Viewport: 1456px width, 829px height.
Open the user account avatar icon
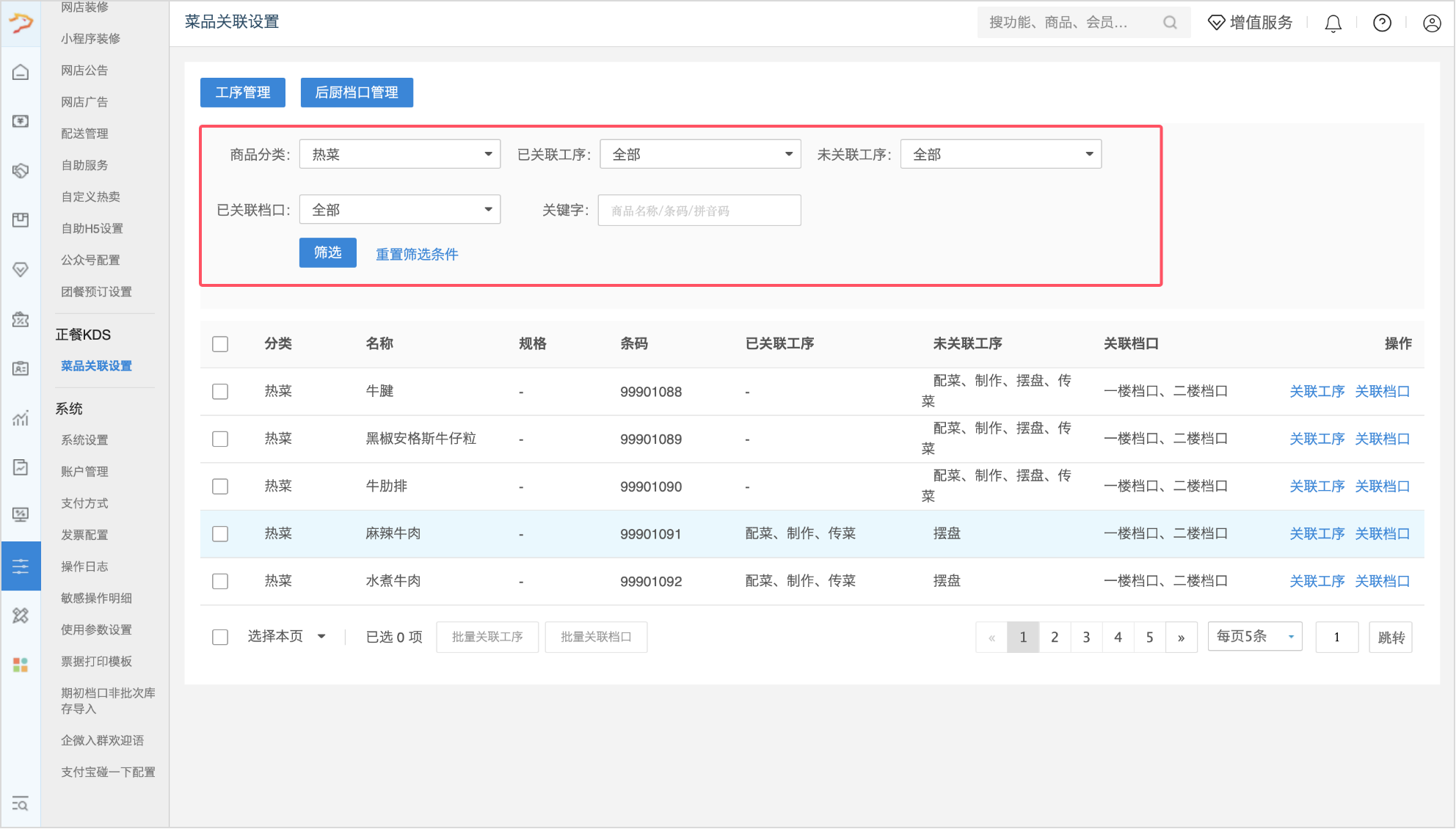pos(1432,23)
